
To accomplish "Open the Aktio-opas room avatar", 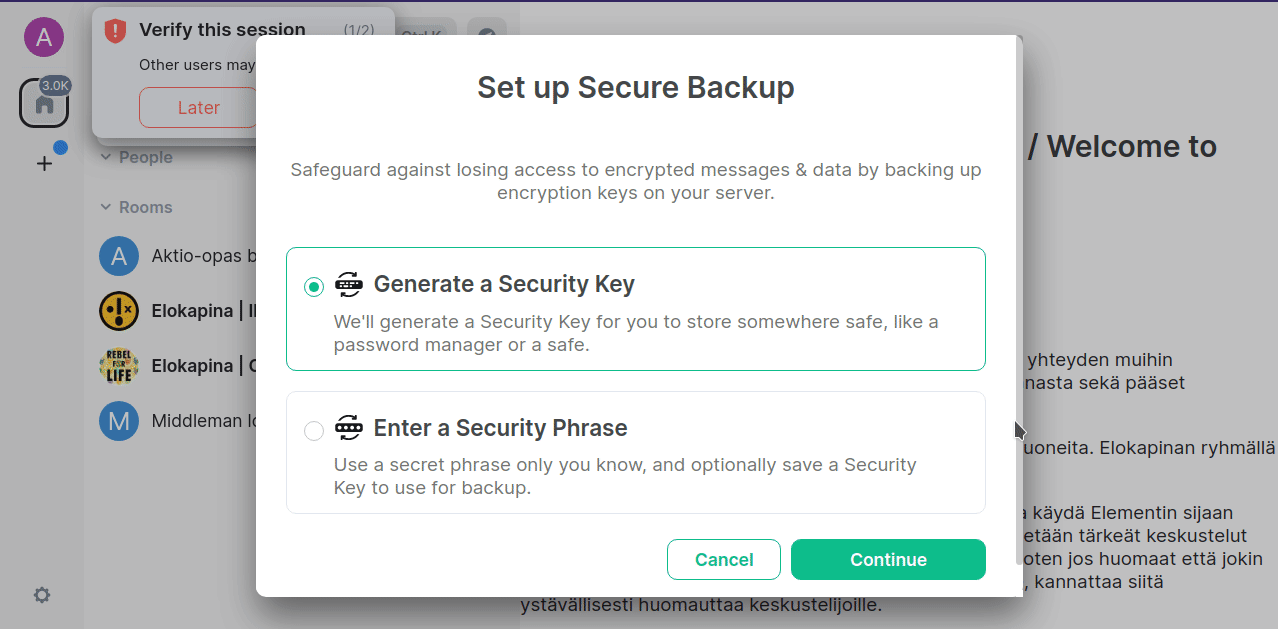I will coord(119,256).
